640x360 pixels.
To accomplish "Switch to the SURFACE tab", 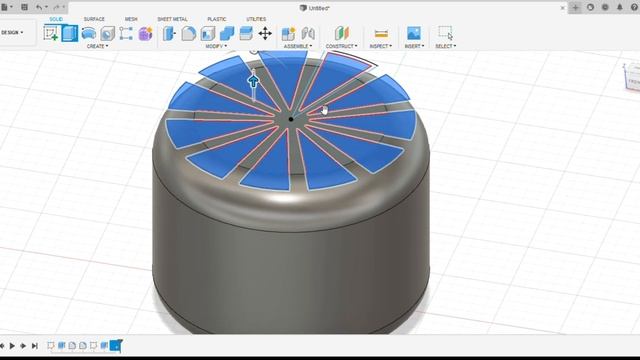I will pyautogui.click(x=94, y=19).
